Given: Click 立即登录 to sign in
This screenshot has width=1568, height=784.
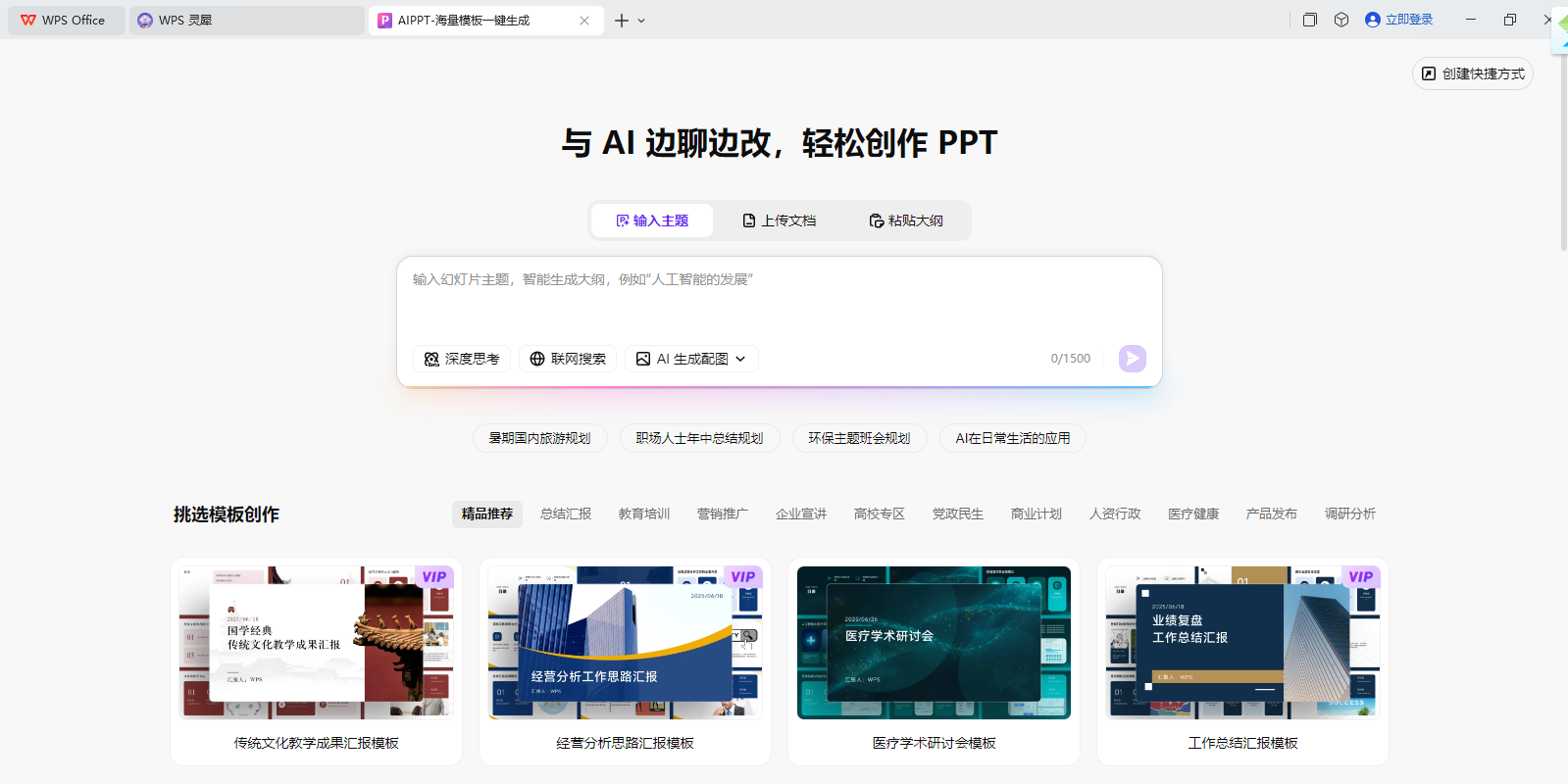Looking at the screenshot, I should pos(1399,20).
